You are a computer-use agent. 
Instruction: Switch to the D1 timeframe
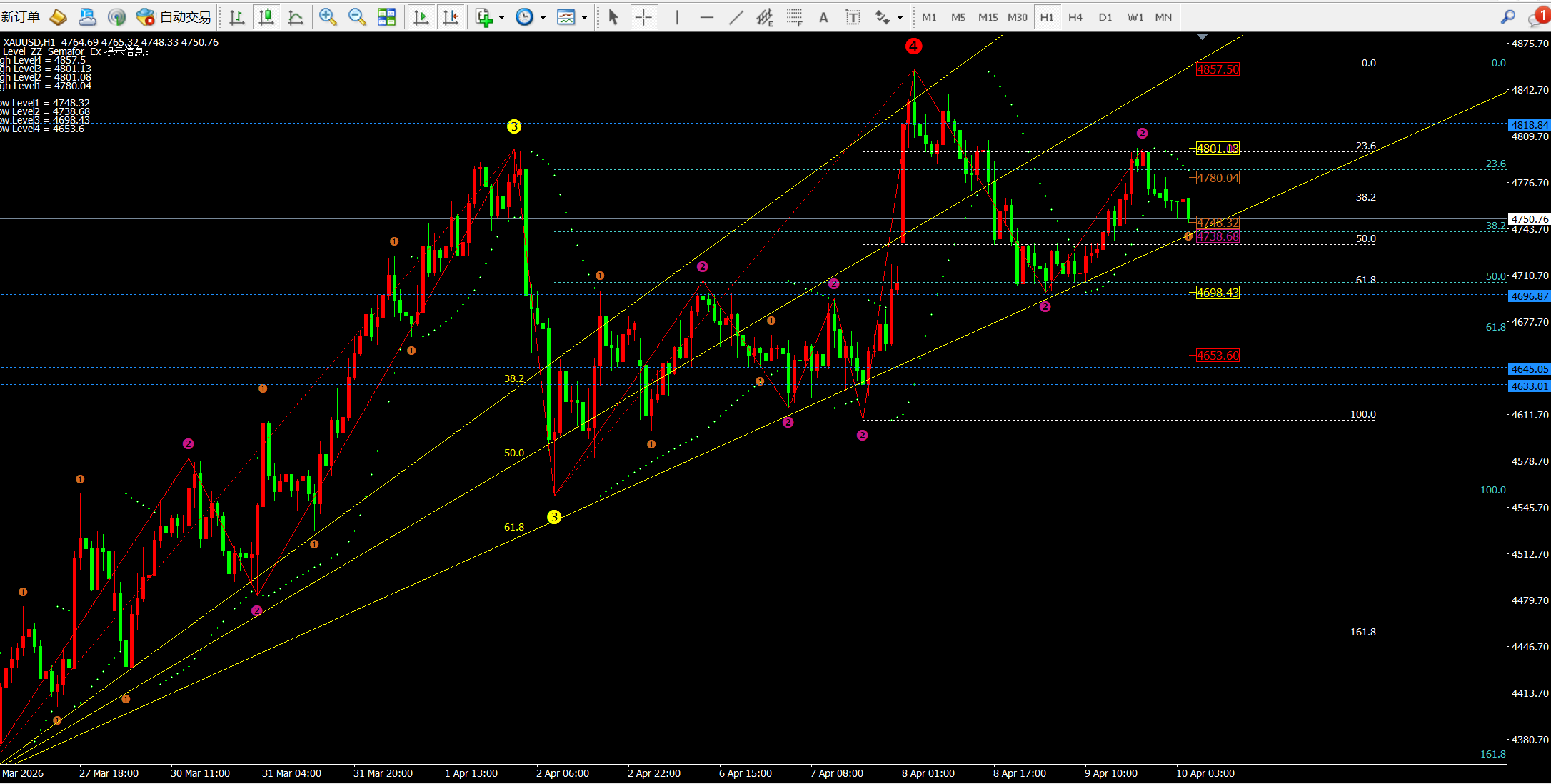(x=1105, y=17)
